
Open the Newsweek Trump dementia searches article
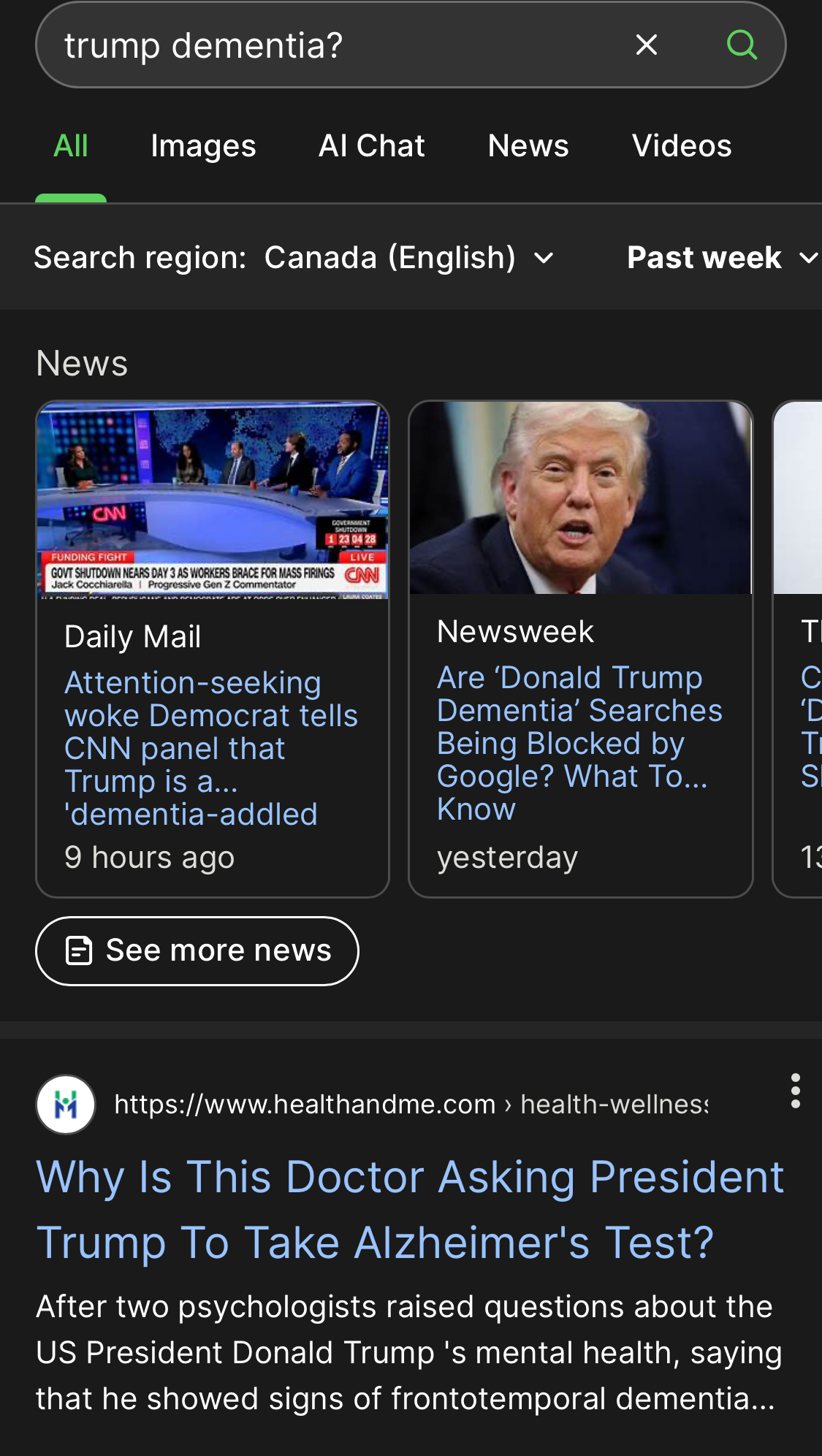[579, 743]
